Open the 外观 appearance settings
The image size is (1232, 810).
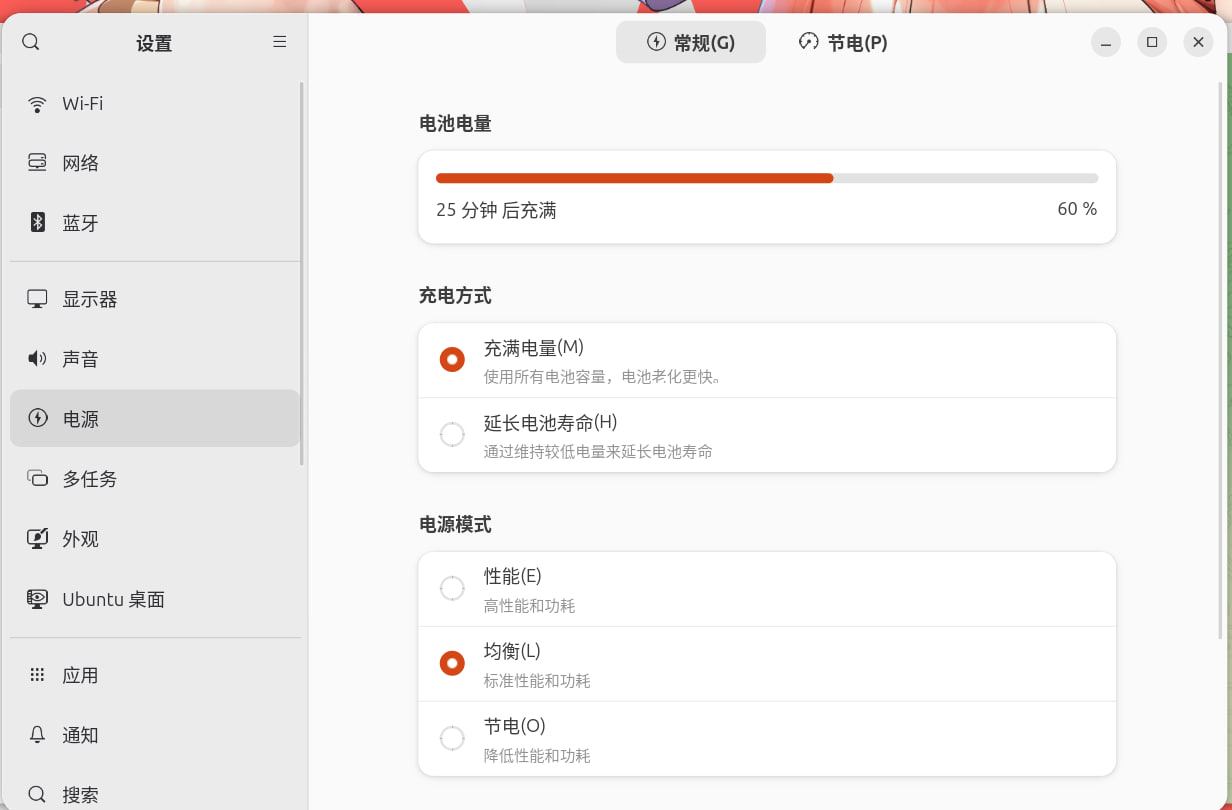(155, 539)
